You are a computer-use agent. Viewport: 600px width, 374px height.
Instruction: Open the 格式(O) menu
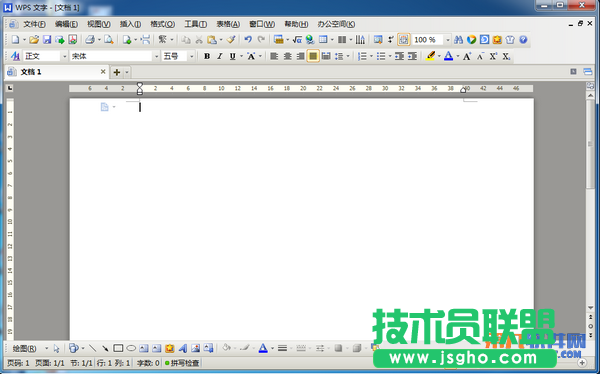pyautogui.click(x=163, y=24)
